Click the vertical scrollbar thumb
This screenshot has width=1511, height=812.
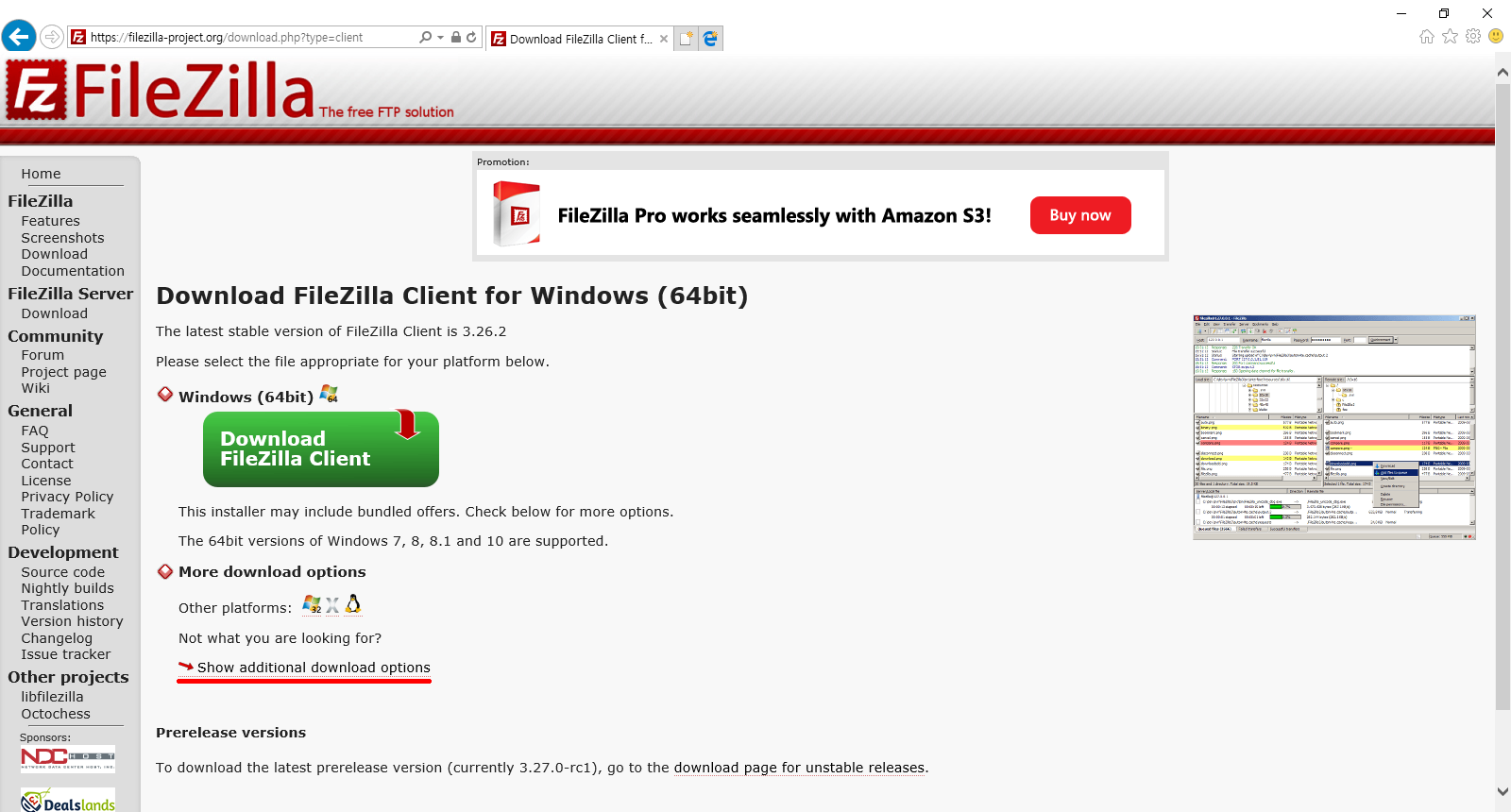(1503, 397)
